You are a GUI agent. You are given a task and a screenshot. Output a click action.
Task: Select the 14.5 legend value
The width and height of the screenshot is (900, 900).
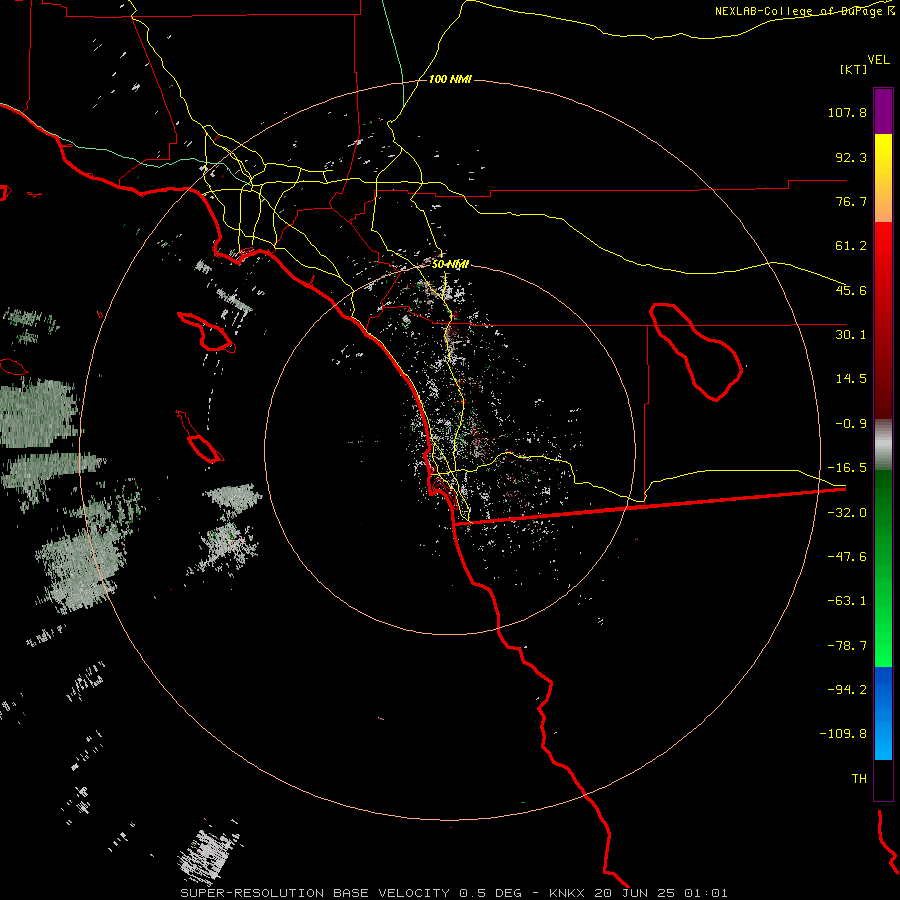[x=851, y=379]
